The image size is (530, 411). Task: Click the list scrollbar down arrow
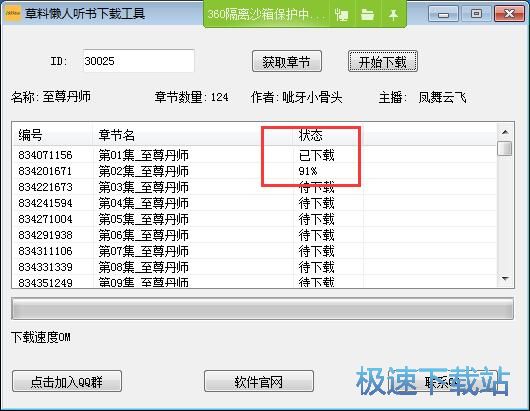[x=505, y=279]
